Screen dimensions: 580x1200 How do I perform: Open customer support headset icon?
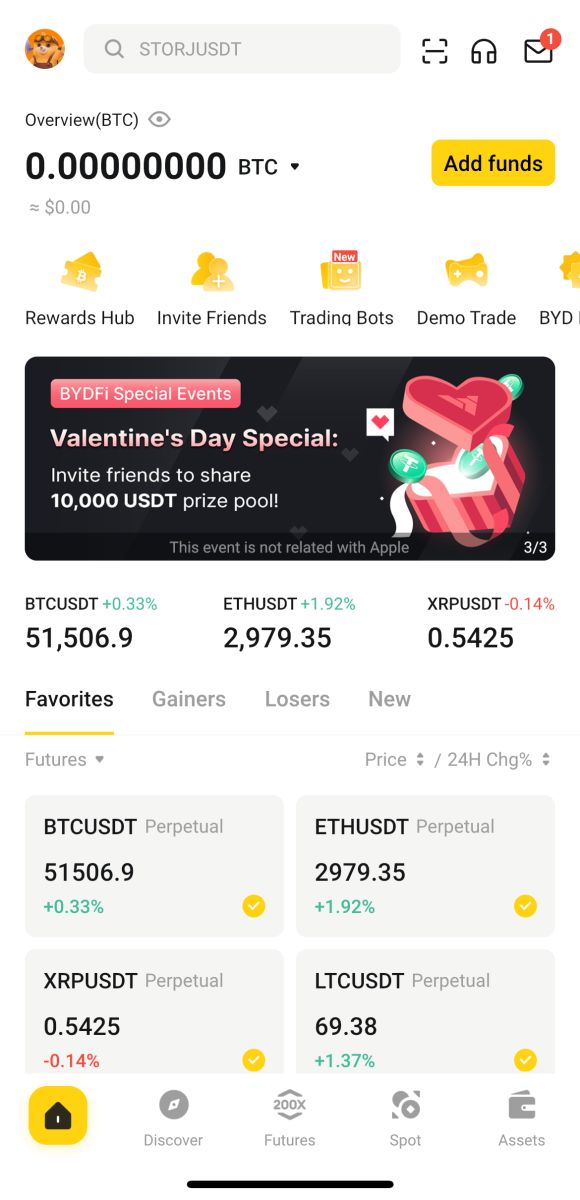(484, 48)
